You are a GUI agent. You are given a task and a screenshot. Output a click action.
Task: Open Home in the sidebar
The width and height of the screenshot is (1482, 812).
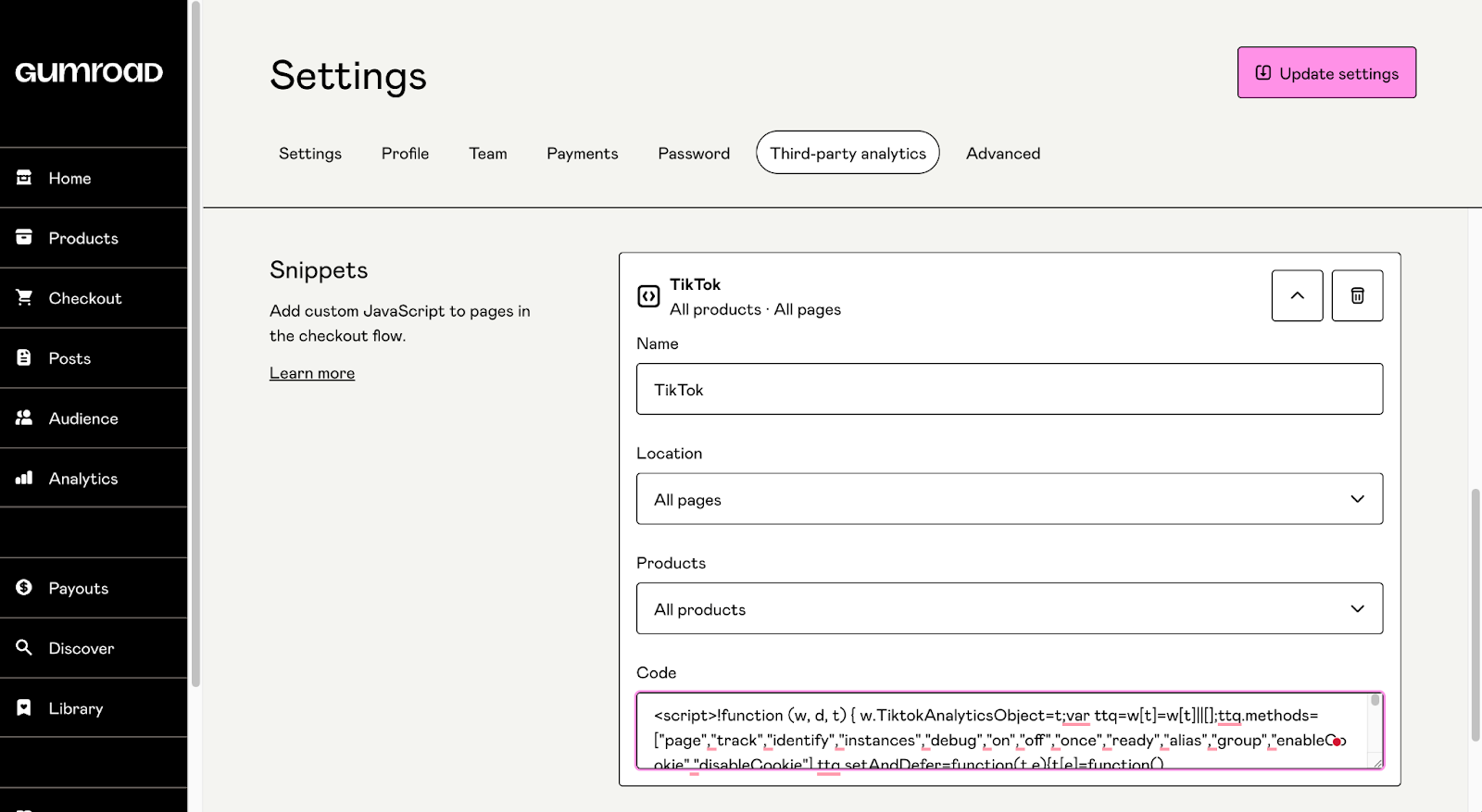click(94, 178)
